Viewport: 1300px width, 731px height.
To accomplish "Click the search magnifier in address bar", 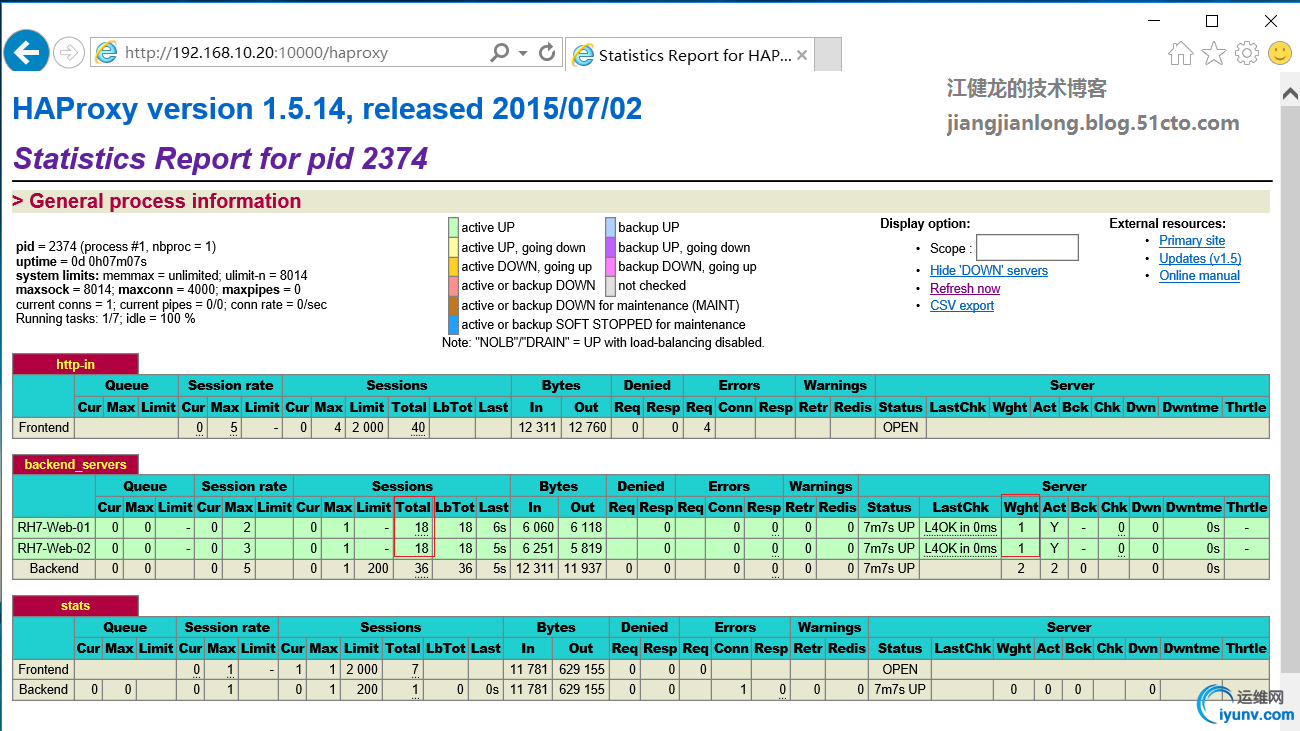I will (500, 53).
